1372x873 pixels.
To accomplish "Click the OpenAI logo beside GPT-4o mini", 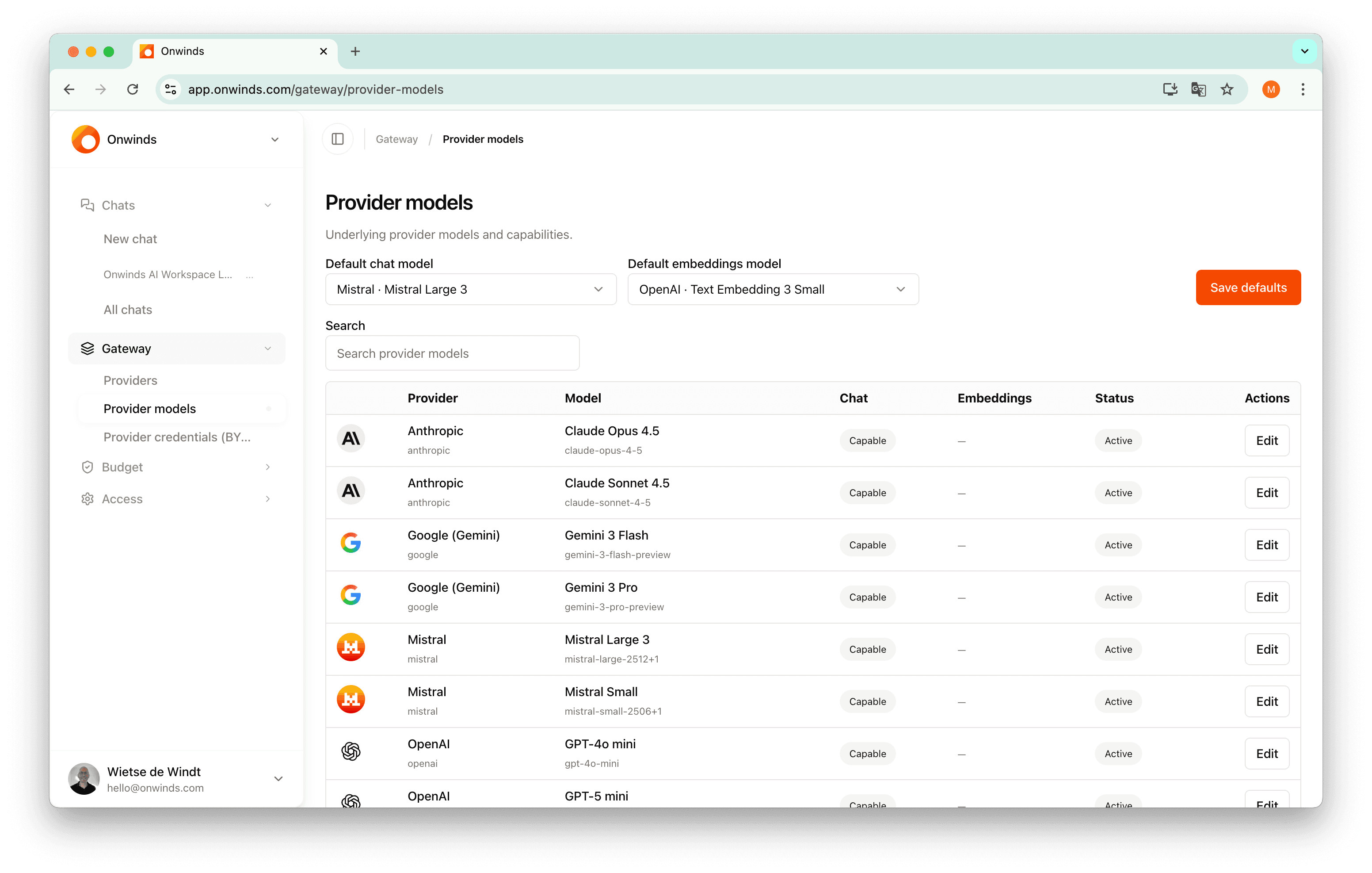I will tap(351, 752).
